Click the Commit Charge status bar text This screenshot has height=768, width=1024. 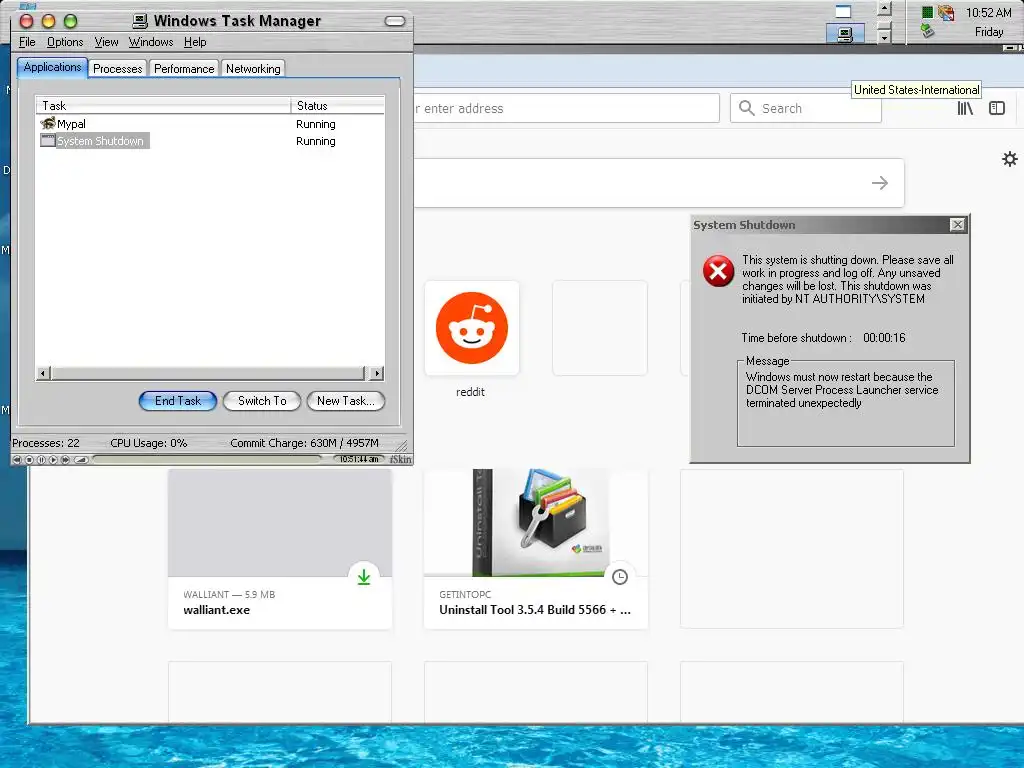304,443
